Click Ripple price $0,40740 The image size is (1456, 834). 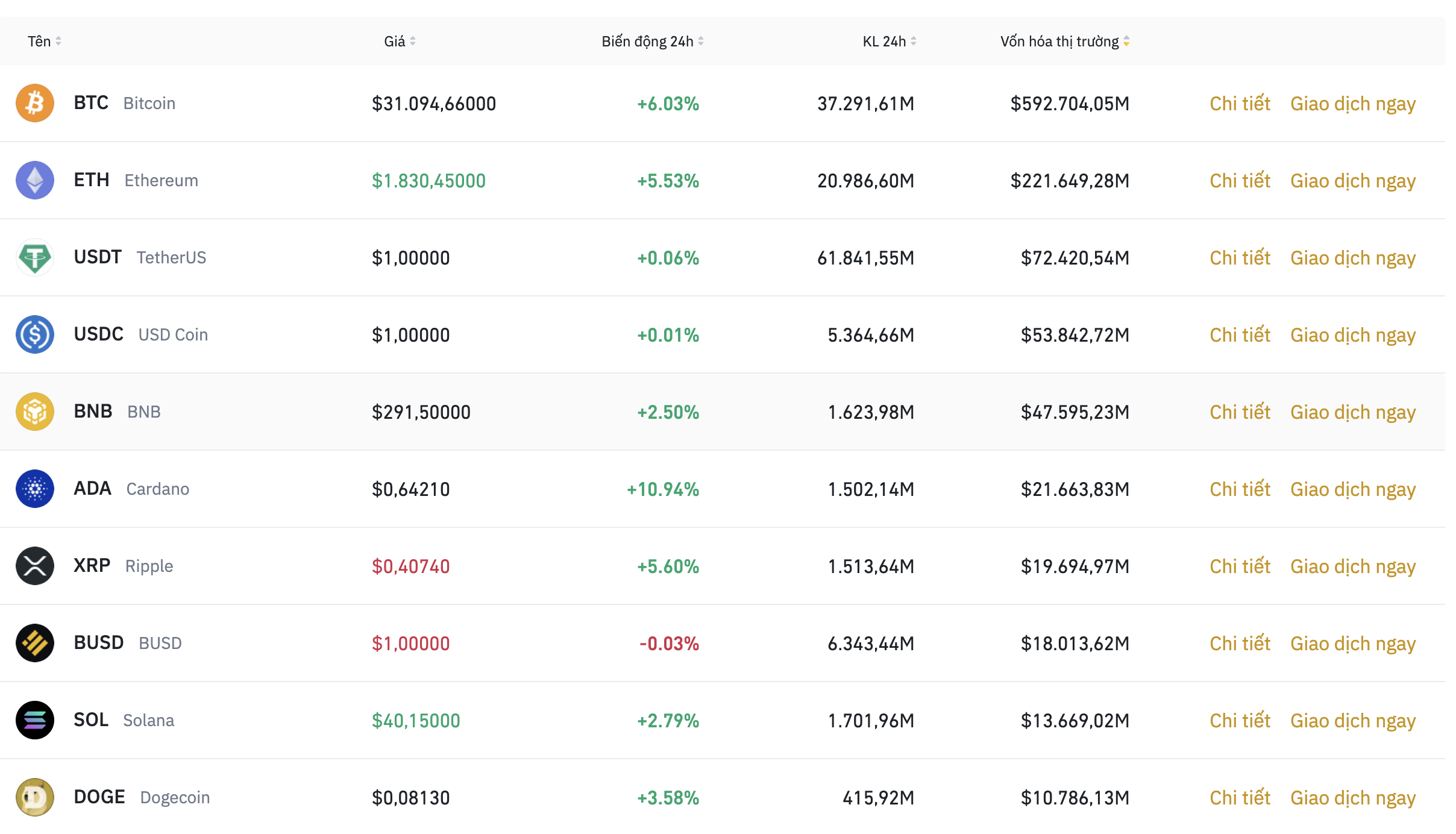coord(411,566)
